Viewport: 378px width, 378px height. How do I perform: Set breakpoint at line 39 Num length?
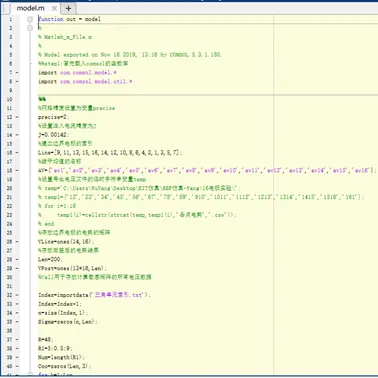coord(17,357)
